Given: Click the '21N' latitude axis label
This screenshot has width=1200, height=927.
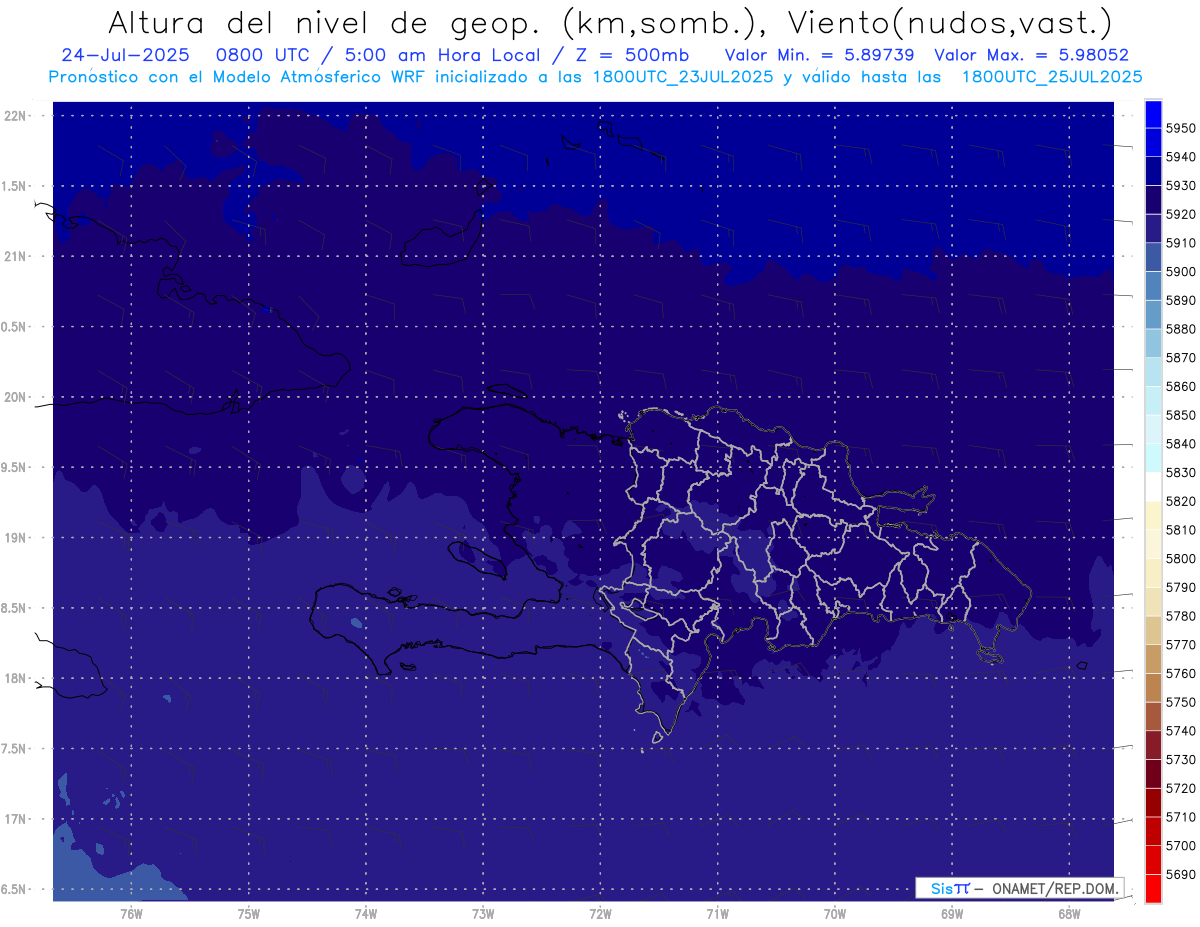Looking at the screenshot, I should 15,256.
